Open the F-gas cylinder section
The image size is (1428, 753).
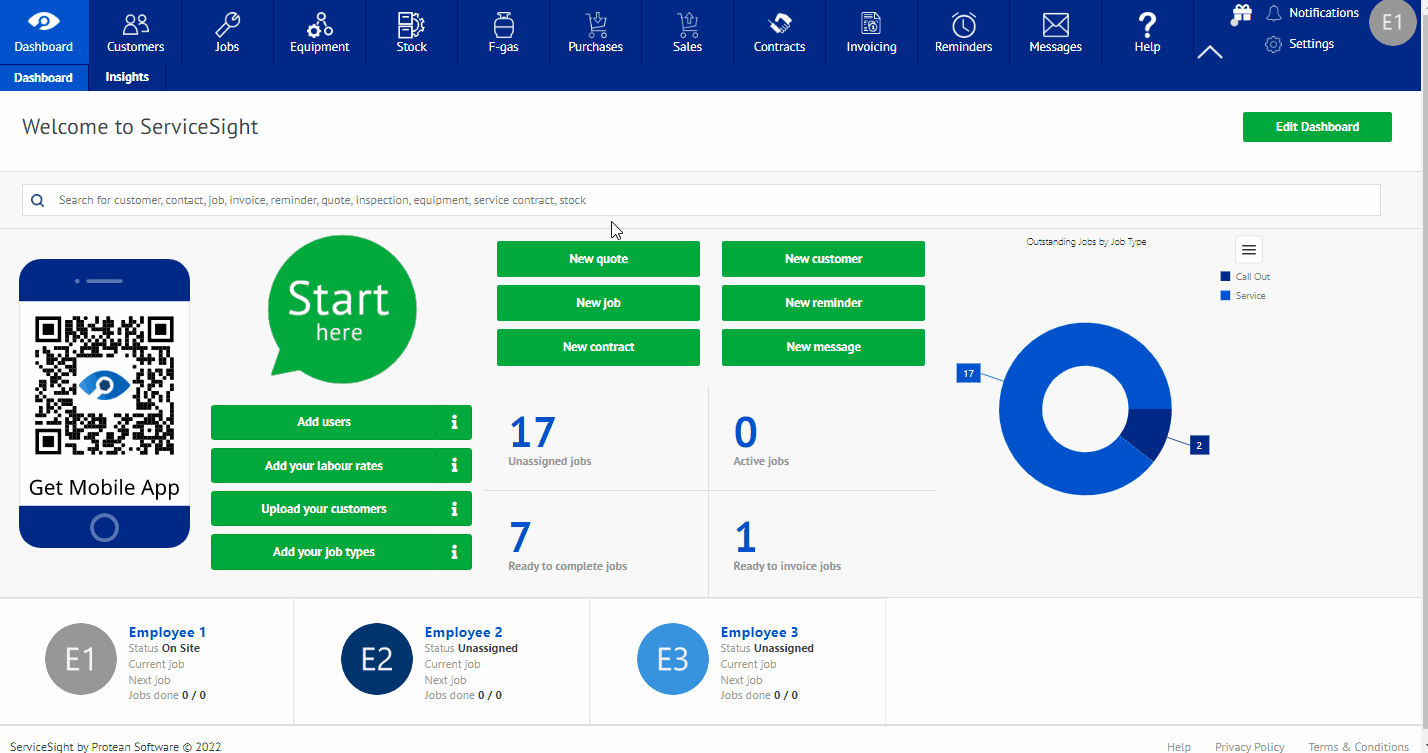503,32
